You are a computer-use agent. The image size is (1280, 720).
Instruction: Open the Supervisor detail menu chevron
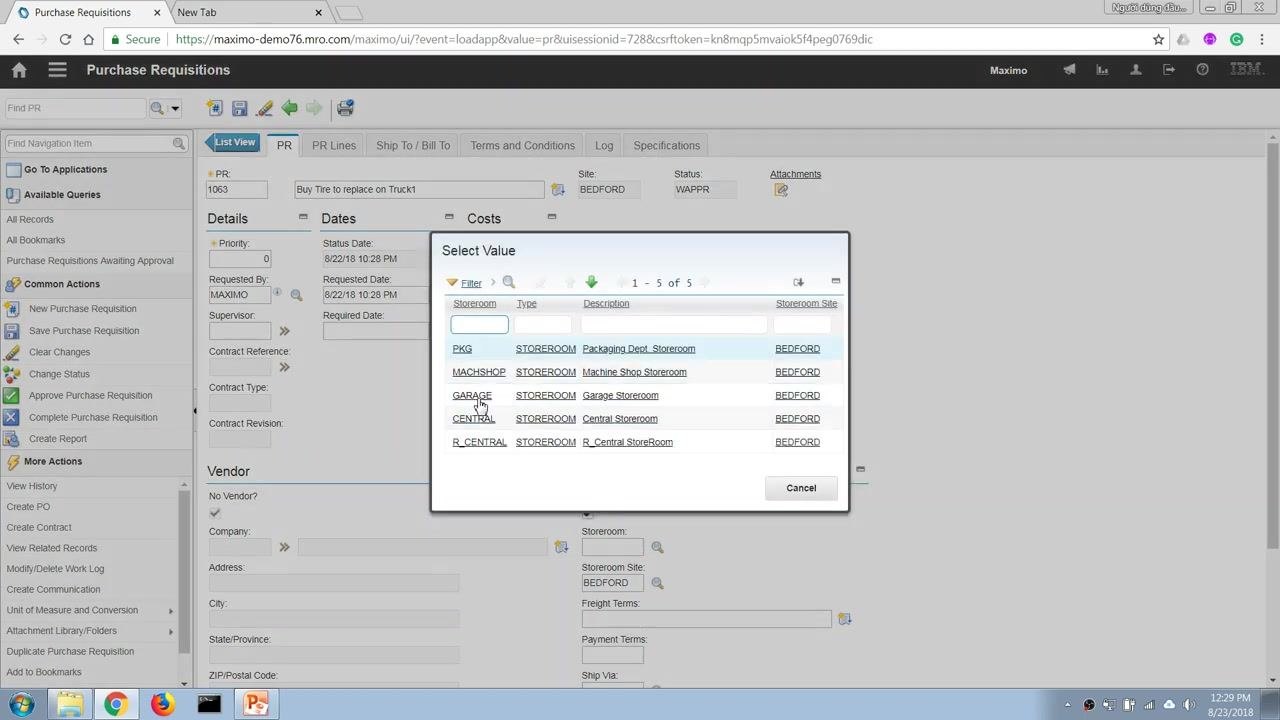pos(284,331)
